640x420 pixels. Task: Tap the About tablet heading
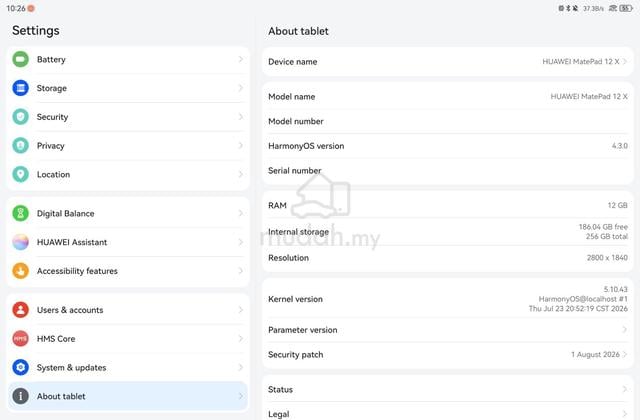tap(298, 31)
